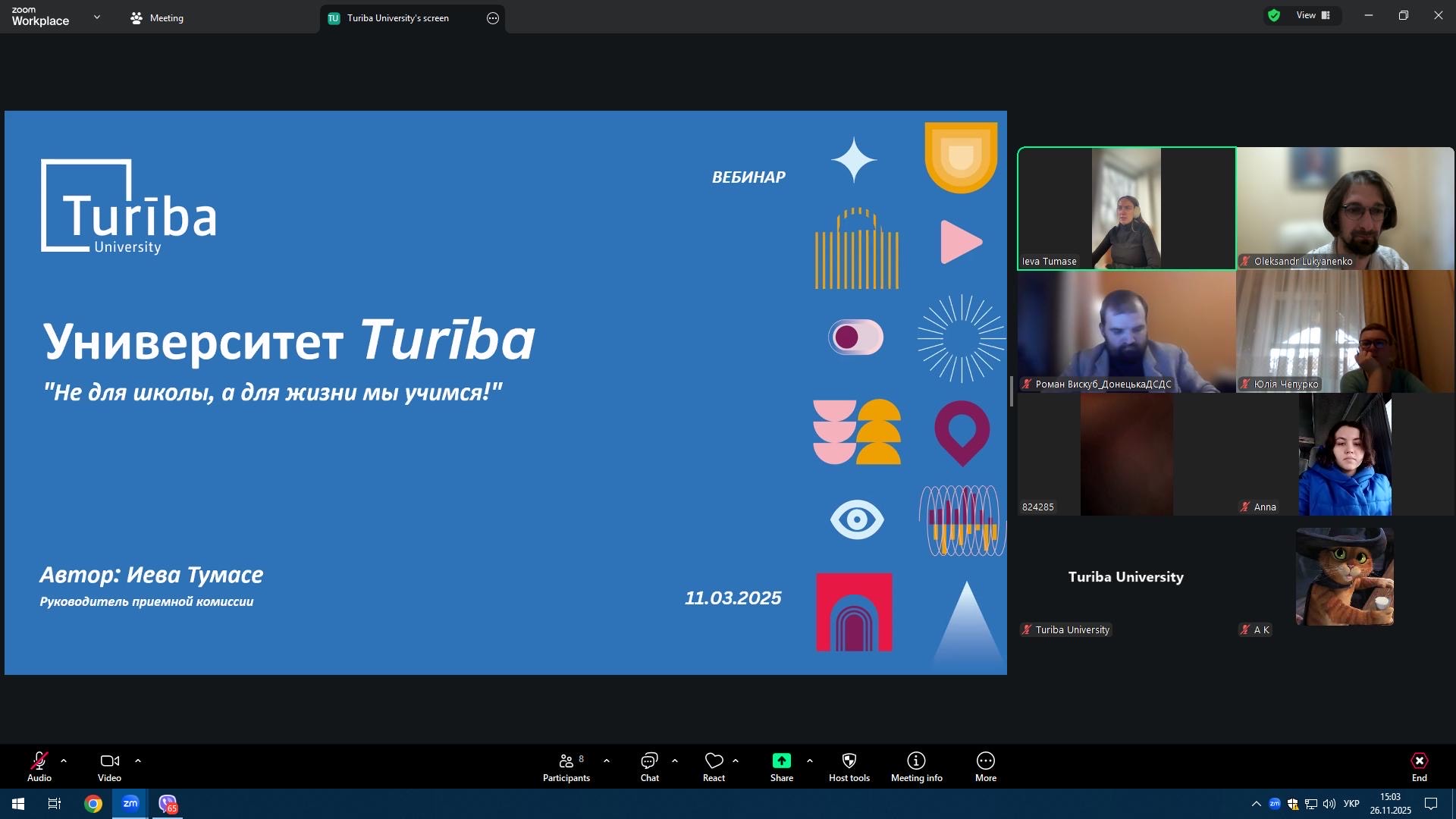The height and width of the screenshot is (819, 1456).
Task: Expand video settings arrow
Action: 138,760
